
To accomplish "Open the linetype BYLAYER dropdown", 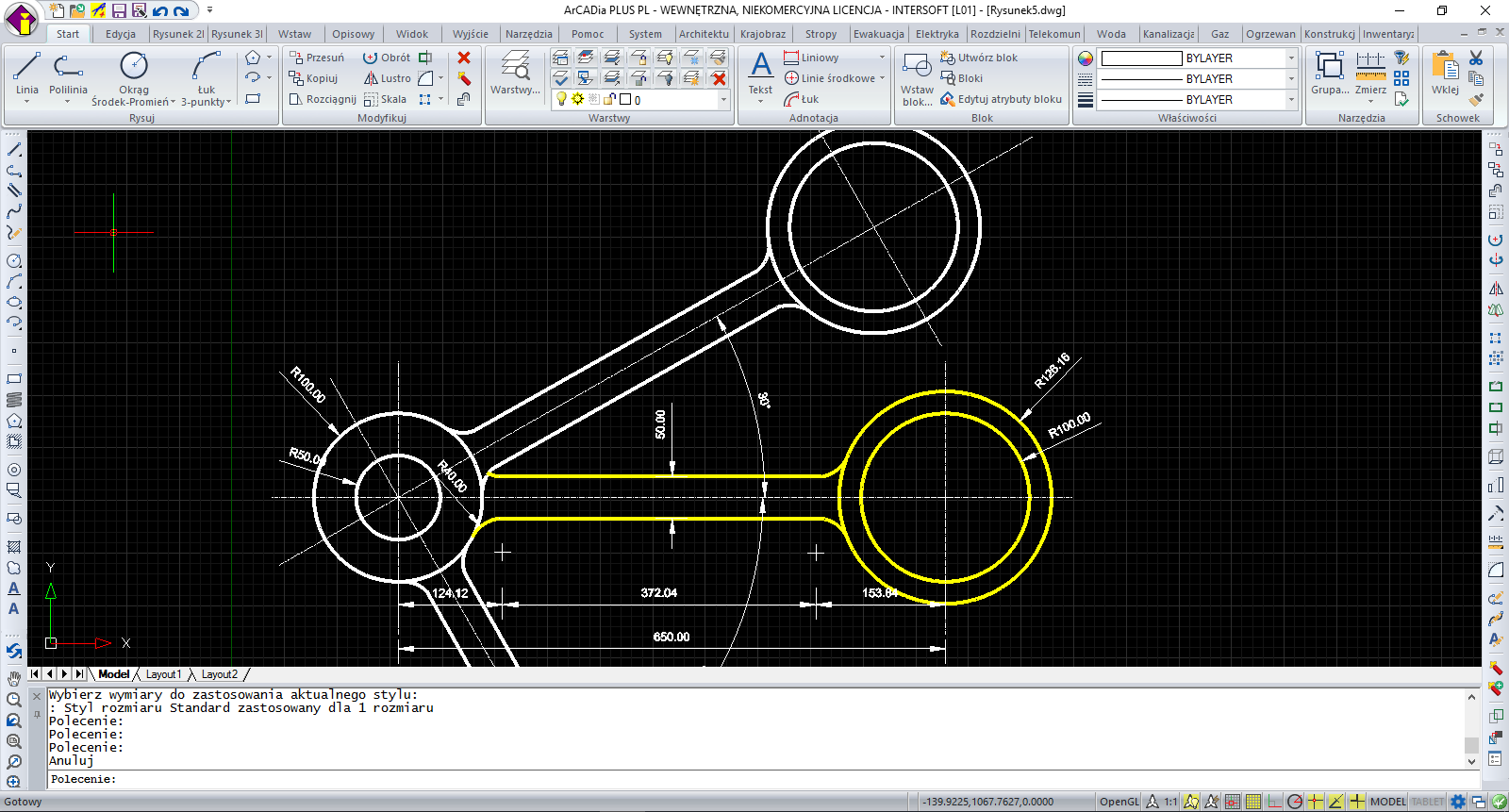I will [x=1291, y=79].
